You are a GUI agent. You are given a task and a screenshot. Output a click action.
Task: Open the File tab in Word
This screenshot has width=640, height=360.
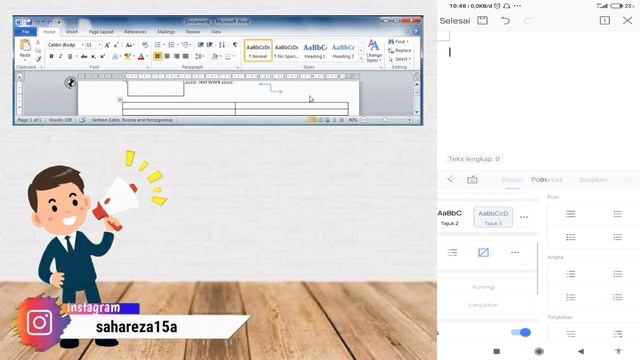tap(26, 31)
